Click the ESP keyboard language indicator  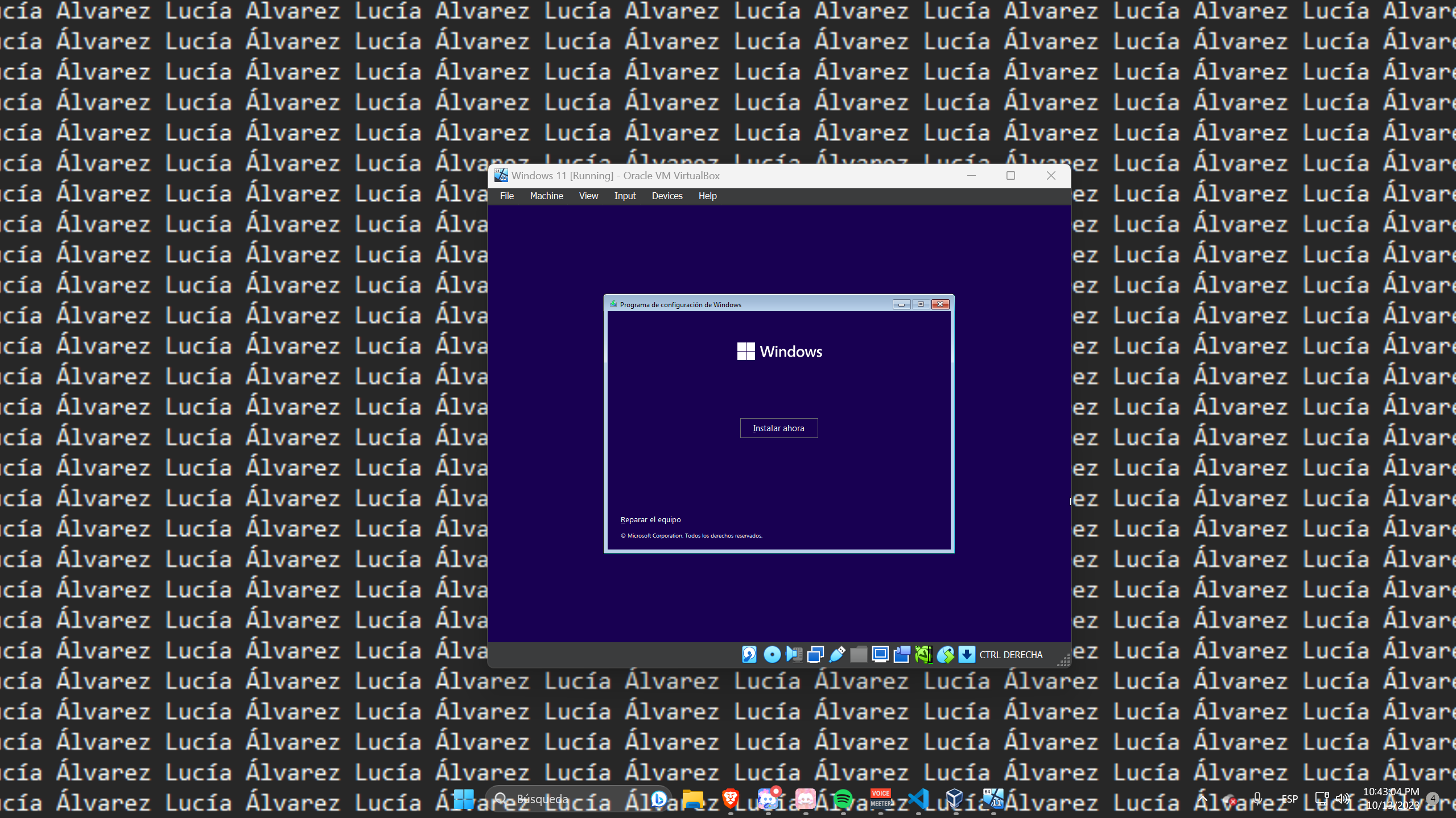pyautogui.click(x=1289, y=799)
